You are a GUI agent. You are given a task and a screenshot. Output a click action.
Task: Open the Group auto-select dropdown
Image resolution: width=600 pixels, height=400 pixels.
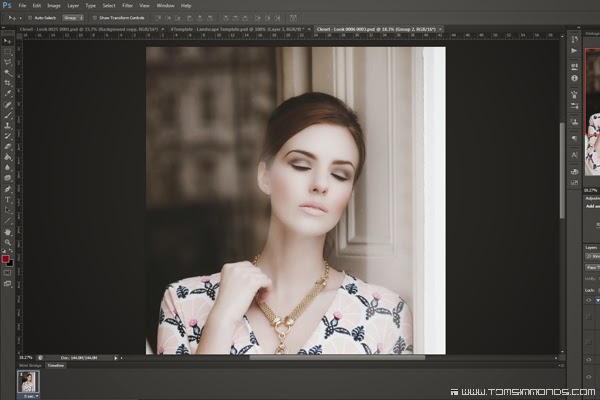[73, 18]
